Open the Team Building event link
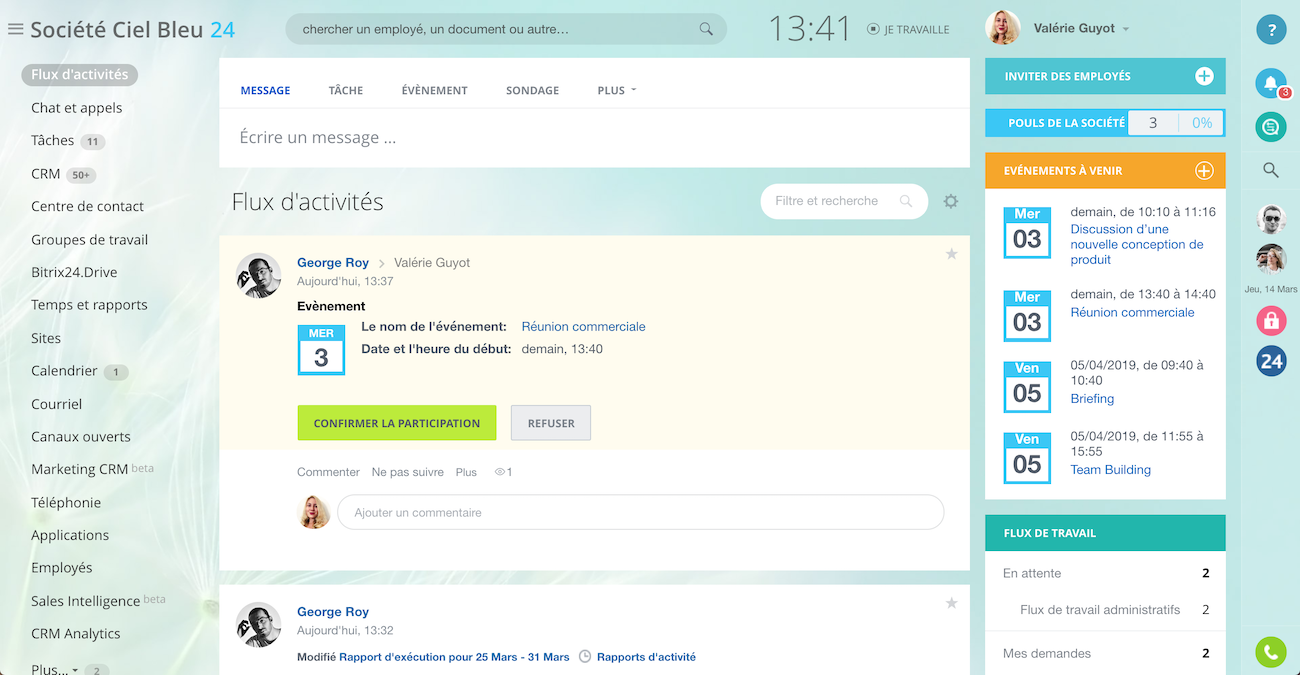This screenshot has width=1300, height=675. [x=1110, y=470]
